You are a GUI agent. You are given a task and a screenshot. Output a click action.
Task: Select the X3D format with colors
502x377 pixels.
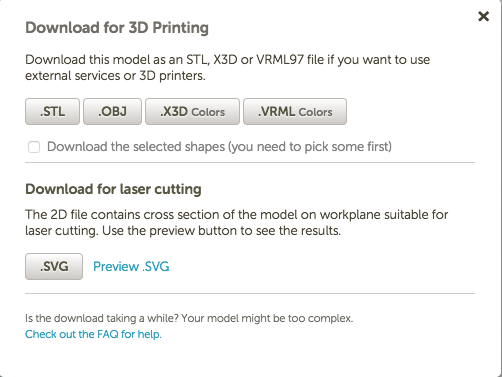[x=192, y=111]
